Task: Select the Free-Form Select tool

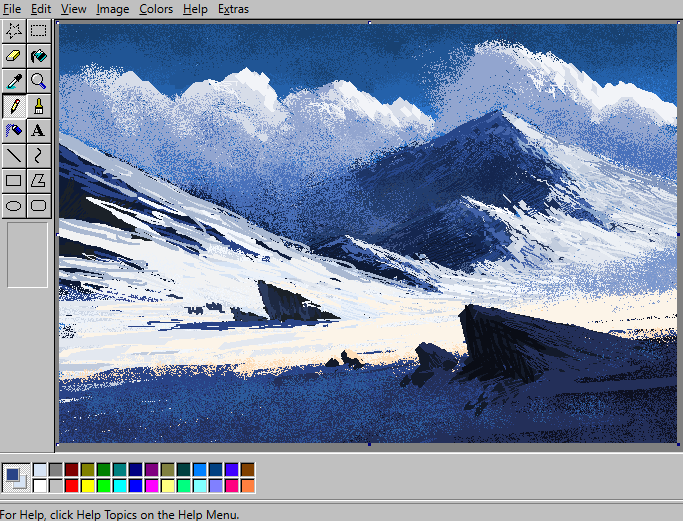Action: [14, 31]
